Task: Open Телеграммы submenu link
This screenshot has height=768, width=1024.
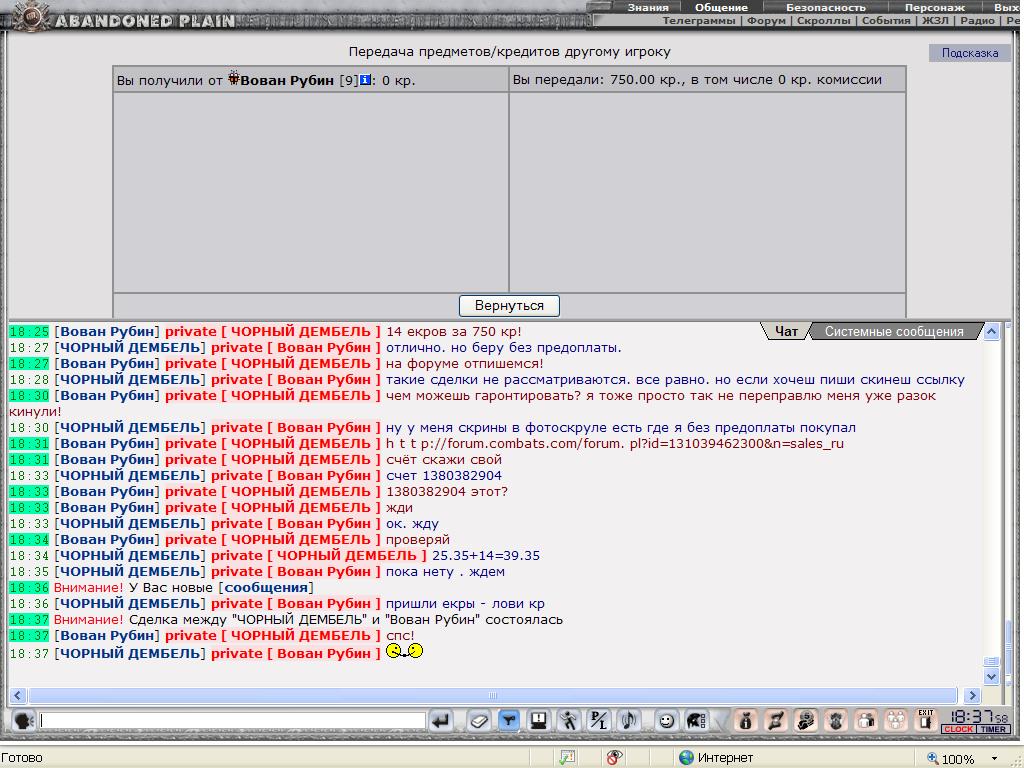Action: point(698,21)
